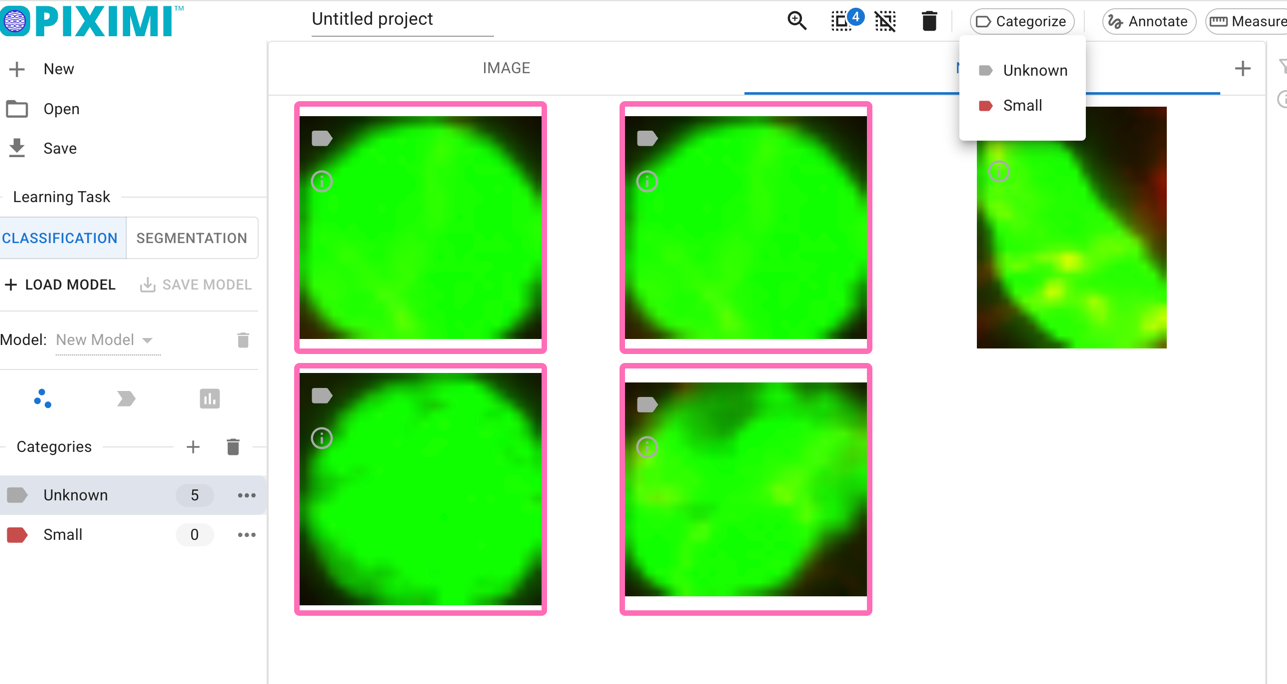1287x684 pixels.
Task: Click category tag icon on bottom-left thumbnail
Action: (x=322, y=396)
